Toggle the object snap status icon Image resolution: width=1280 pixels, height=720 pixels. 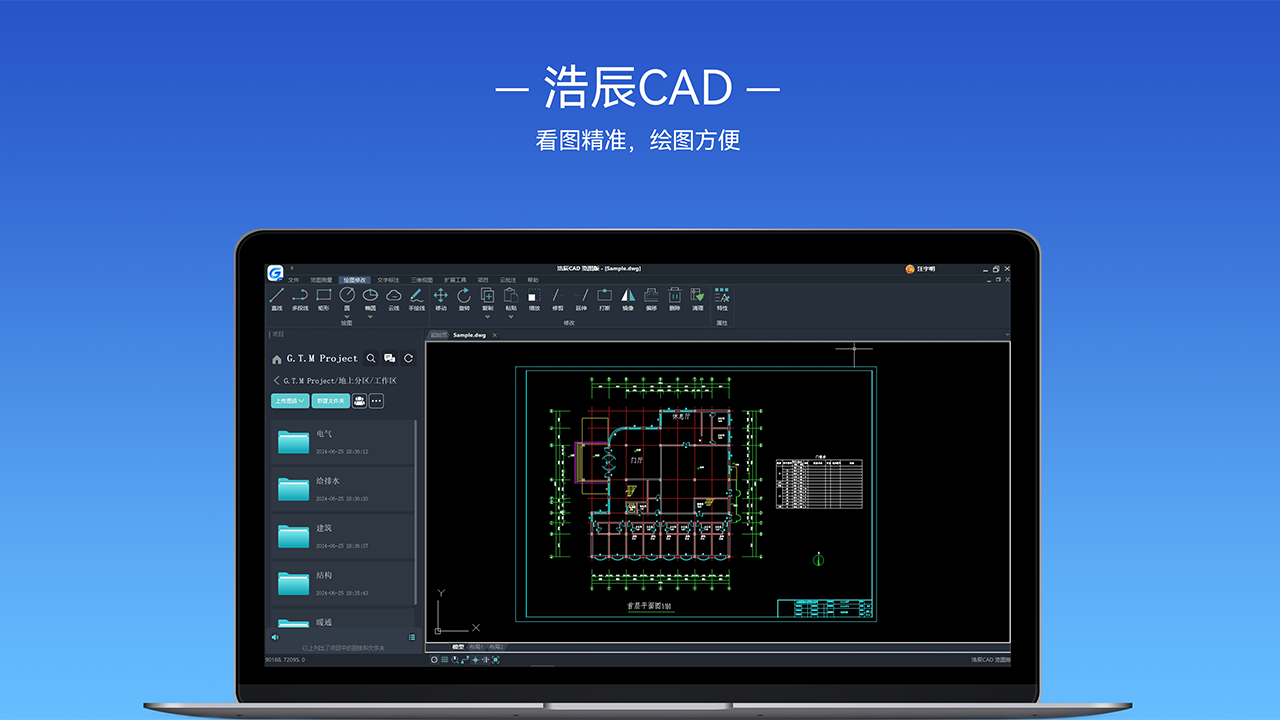pyautogui.click(x=473, y=660)
